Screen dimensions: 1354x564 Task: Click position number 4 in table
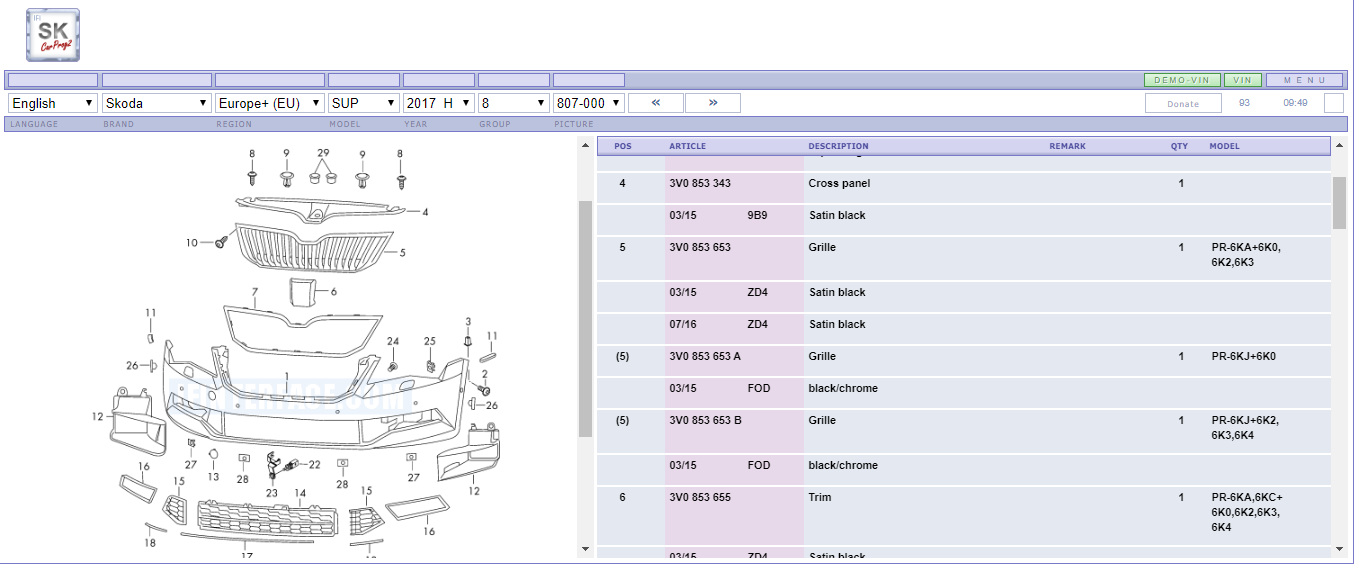[622, 184]
